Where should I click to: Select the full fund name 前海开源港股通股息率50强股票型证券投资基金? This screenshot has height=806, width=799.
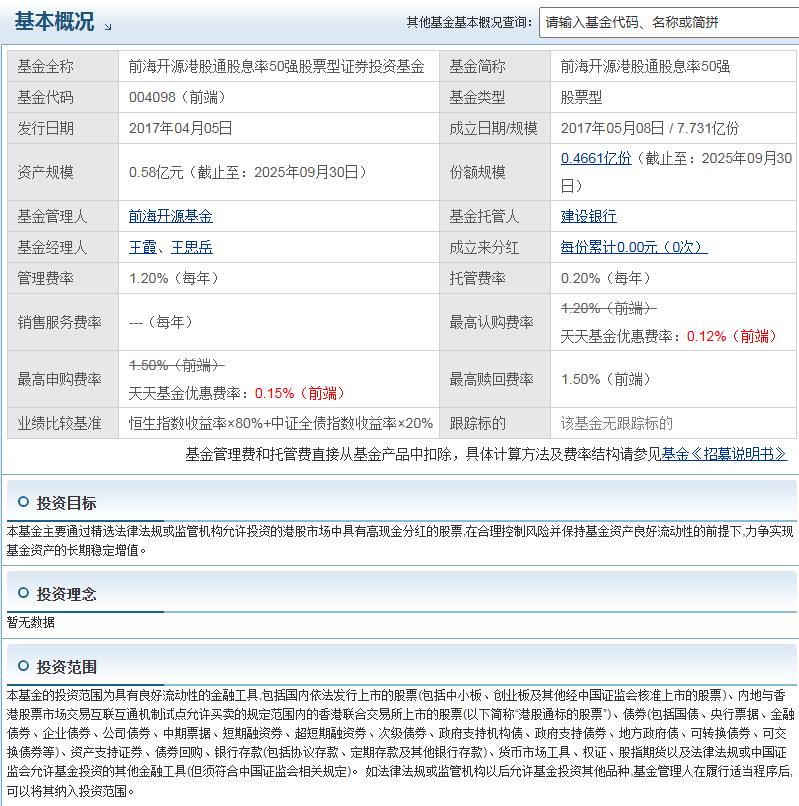click(x=277, y=66)
